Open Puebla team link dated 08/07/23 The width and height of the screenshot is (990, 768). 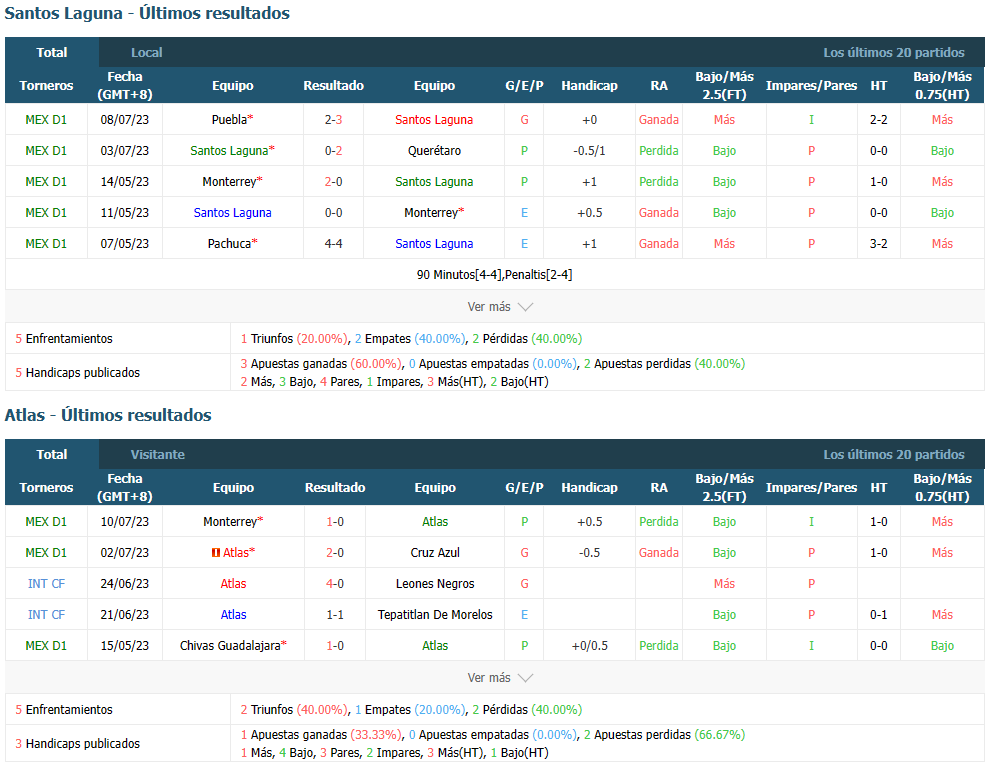click(229, 119)
